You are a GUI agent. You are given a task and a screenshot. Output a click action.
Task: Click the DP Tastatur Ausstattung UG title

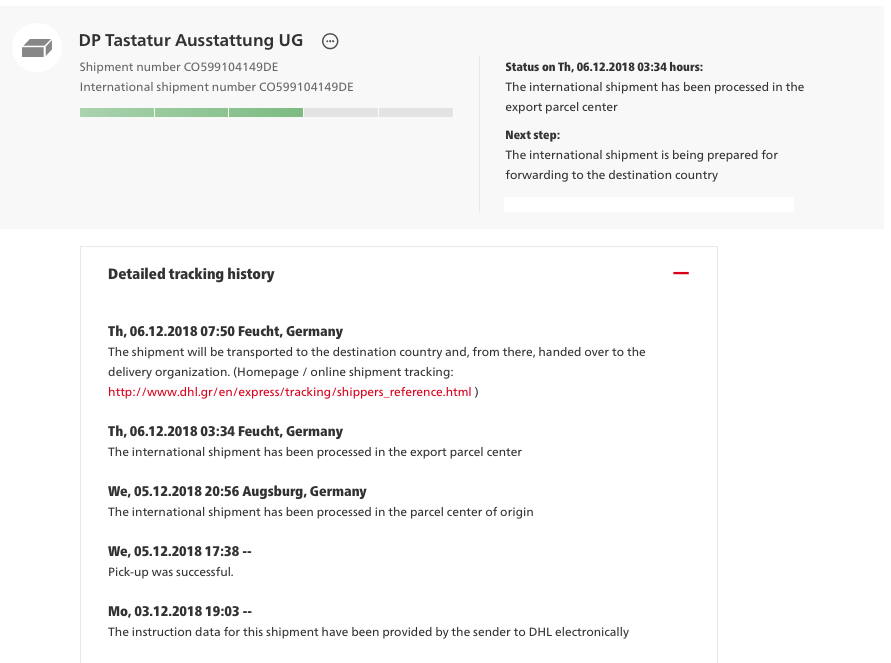(x=191, y=40)
